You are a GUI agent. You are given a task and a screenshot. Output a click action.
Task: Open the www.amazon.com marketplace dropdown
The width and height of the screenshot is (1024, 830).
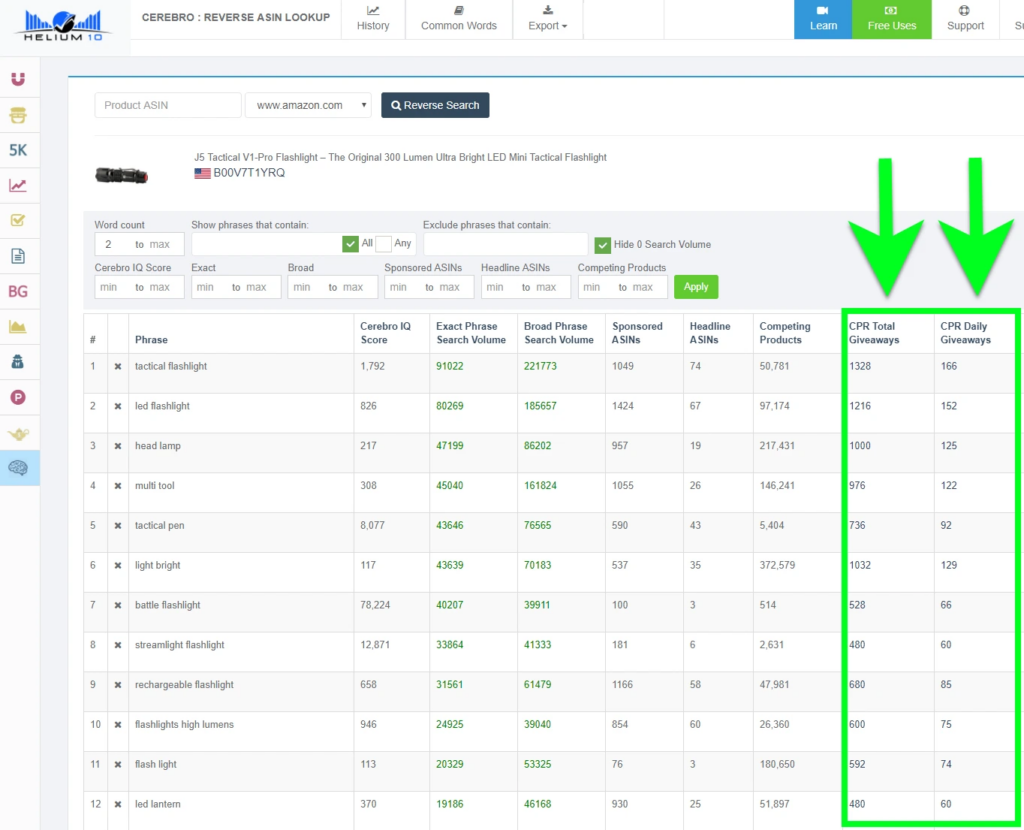pyautogui.click(x=308, y=105)
